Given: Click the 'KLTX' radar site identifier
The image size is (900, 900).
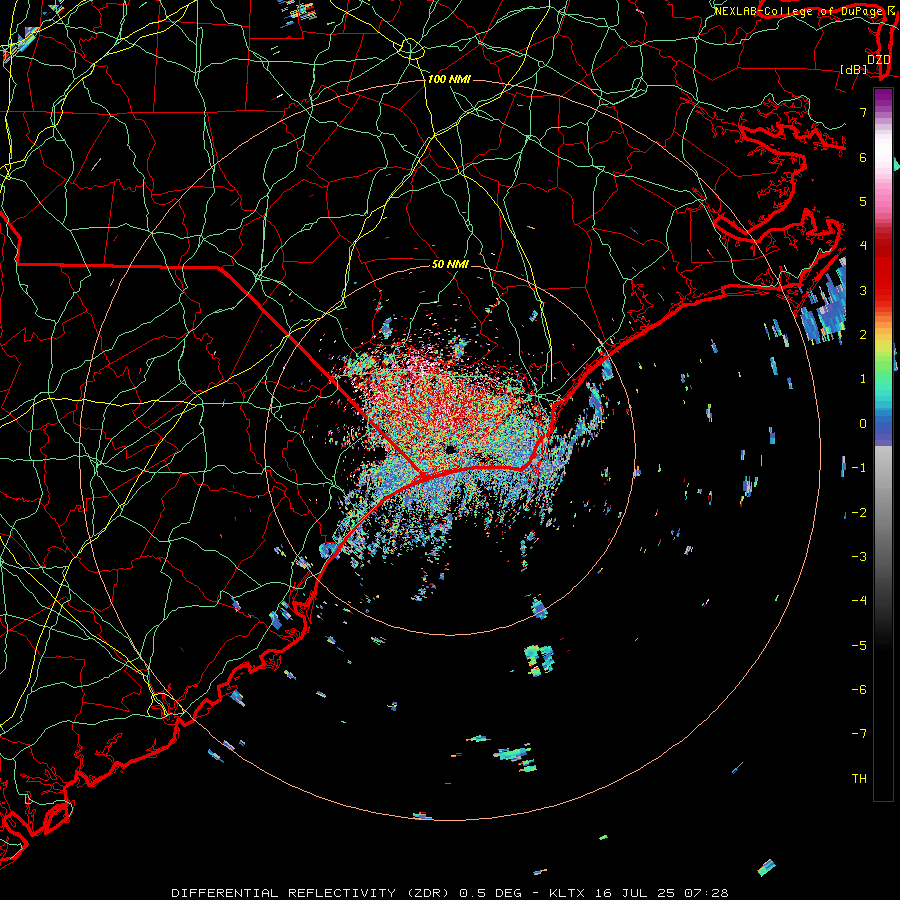Looking at the screenshot, I should point(567,893).
